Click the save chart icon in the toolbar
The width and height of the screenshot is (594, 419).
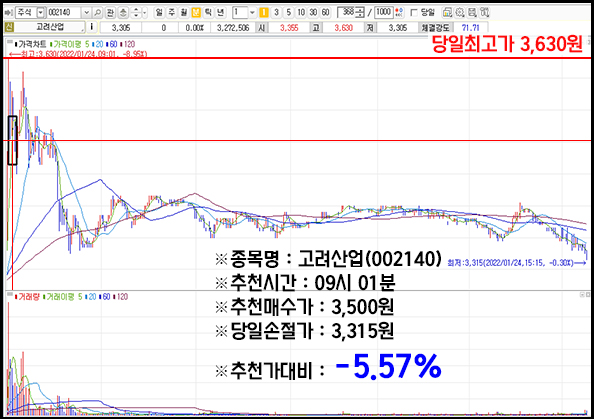[472, 13]
